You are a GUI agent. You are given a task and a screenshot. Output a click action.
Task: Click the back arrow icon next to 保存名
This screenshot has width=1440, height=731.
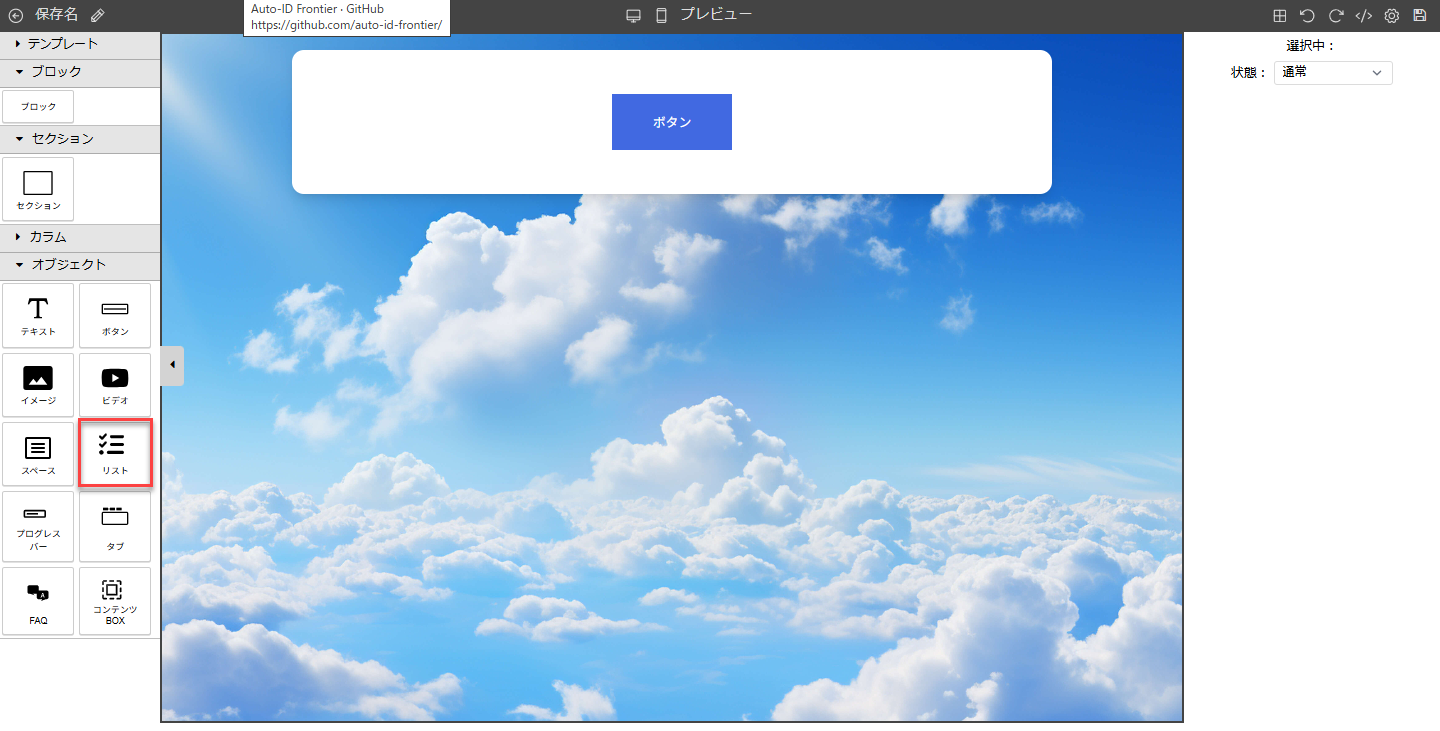pyautogui.click(x=15, y=15)
